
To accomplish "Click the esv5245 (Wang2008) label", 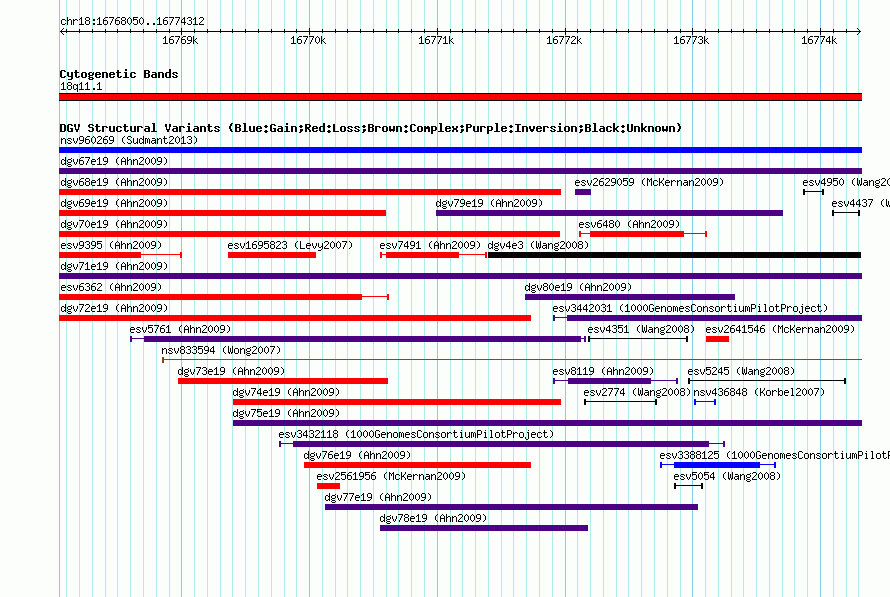I will point(741,371).
